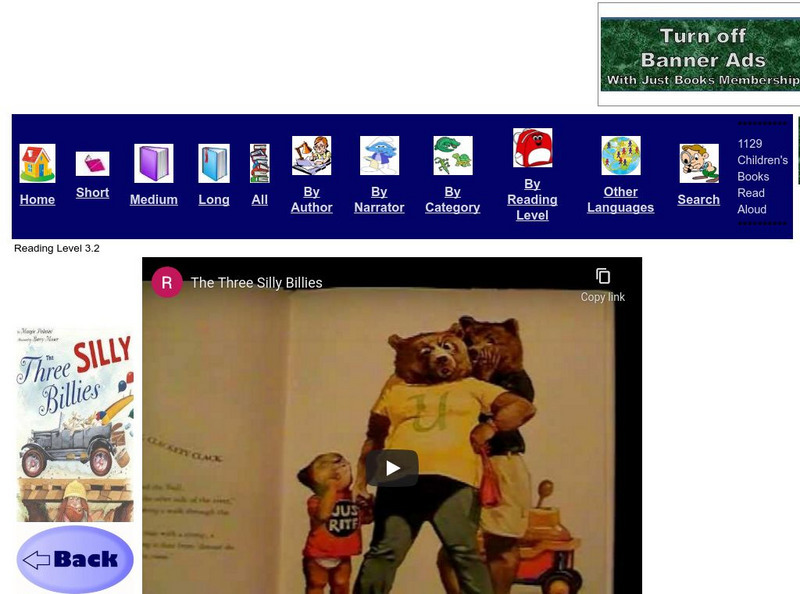The height and width of the screenshot is (594, 800).
Task: Select the Search magnifying glass icon
Action: tap(699, 163)
